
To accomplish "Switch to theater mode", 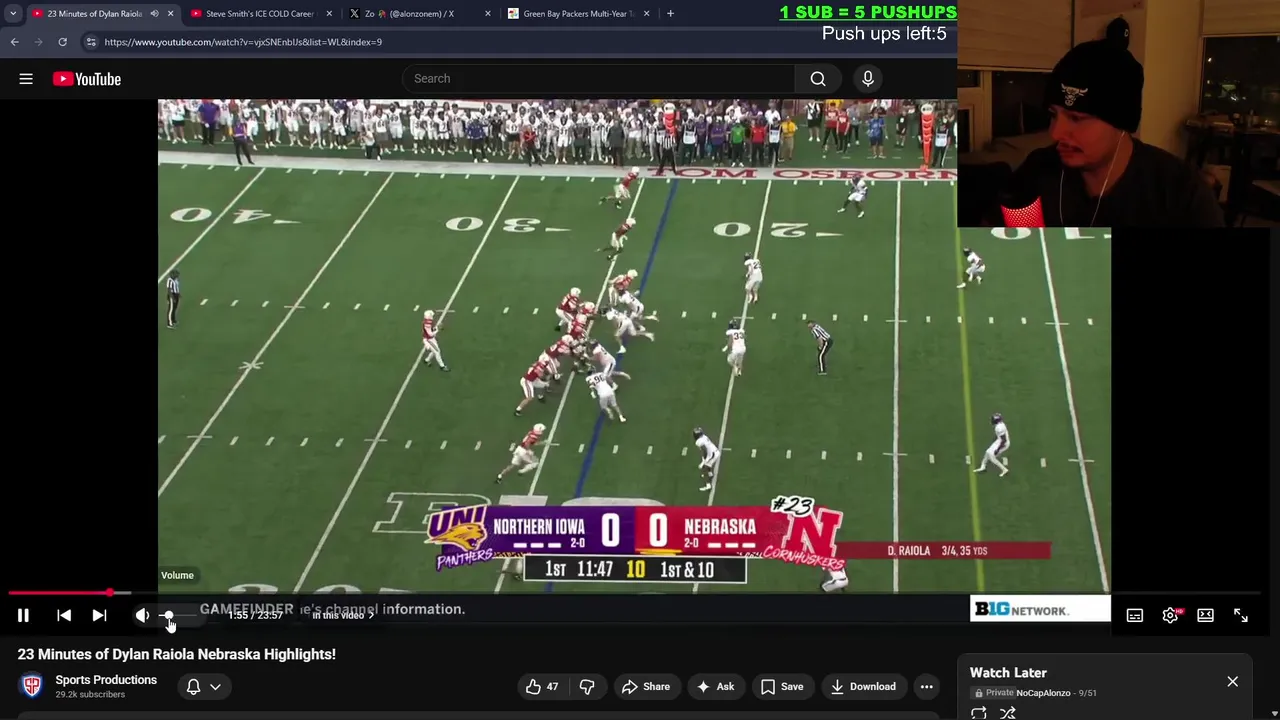I will point(1205,616).
